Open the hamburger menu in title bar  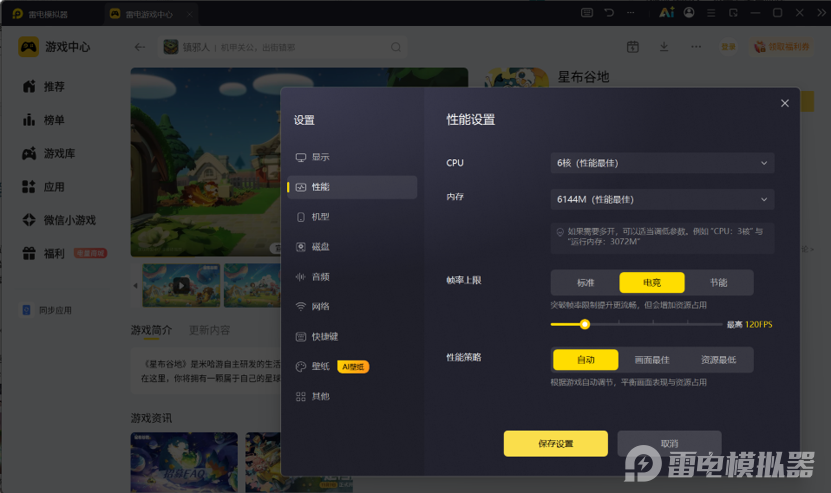pyautogui.click(x=711, y=13)
